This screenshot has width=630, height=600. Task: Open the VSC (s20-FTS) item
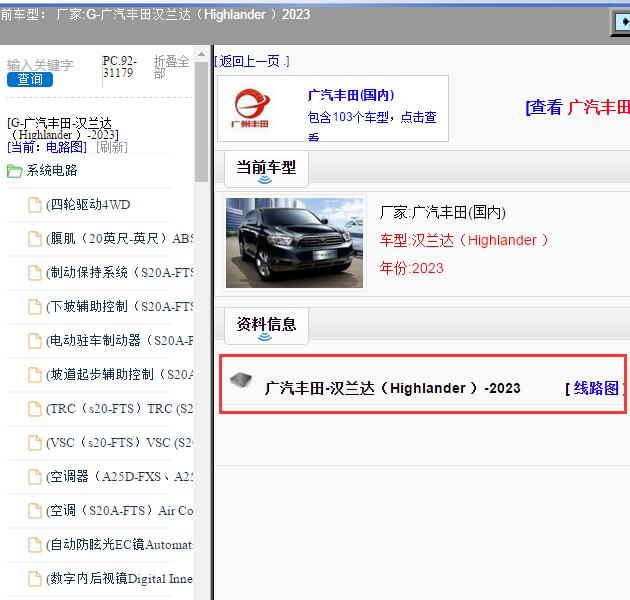119,442
